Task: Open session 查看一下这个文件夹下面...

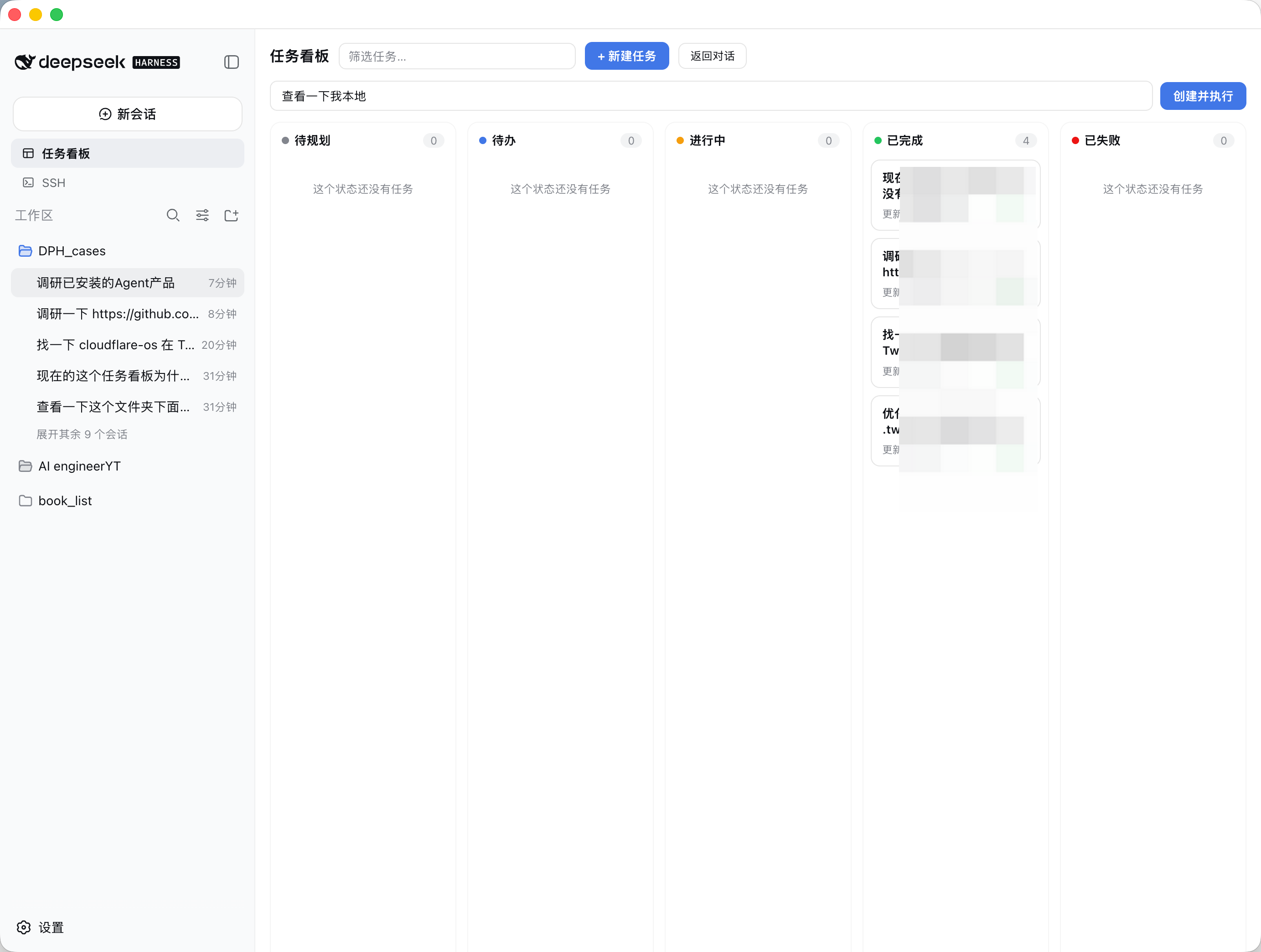Action: coord(128,407)
